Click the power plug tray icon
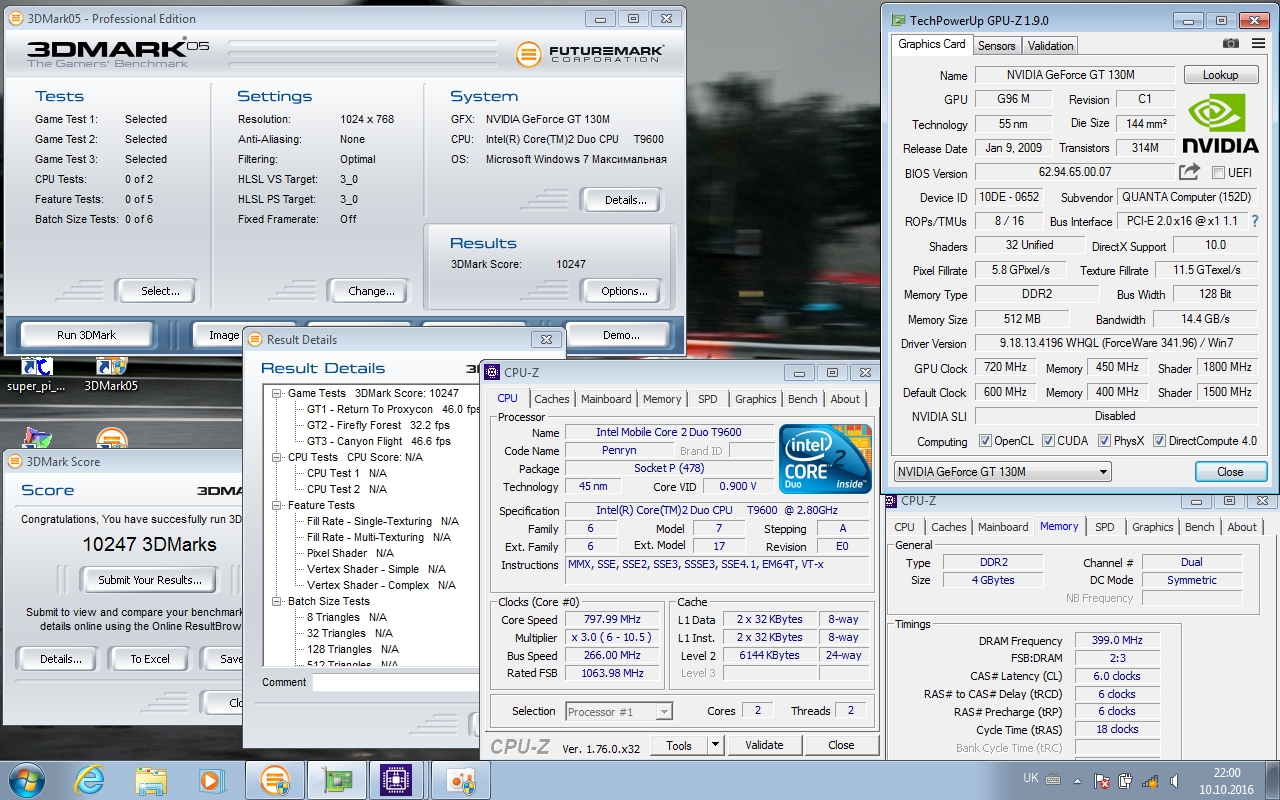Viewport: 1280px width, 800px height. 1125,779
